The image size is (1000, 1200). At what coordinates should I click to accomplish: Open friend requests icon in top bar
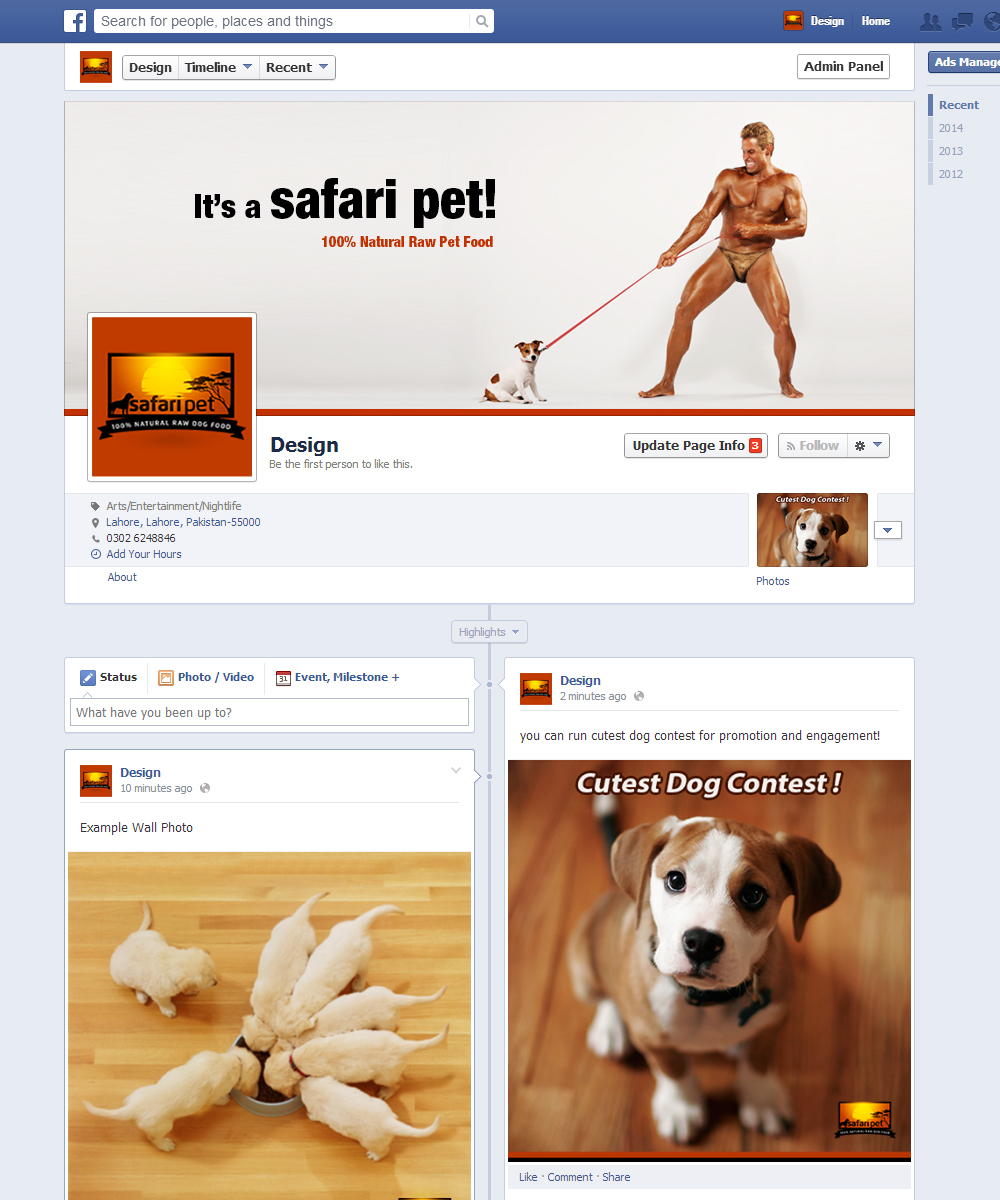[x=930, y=21]
